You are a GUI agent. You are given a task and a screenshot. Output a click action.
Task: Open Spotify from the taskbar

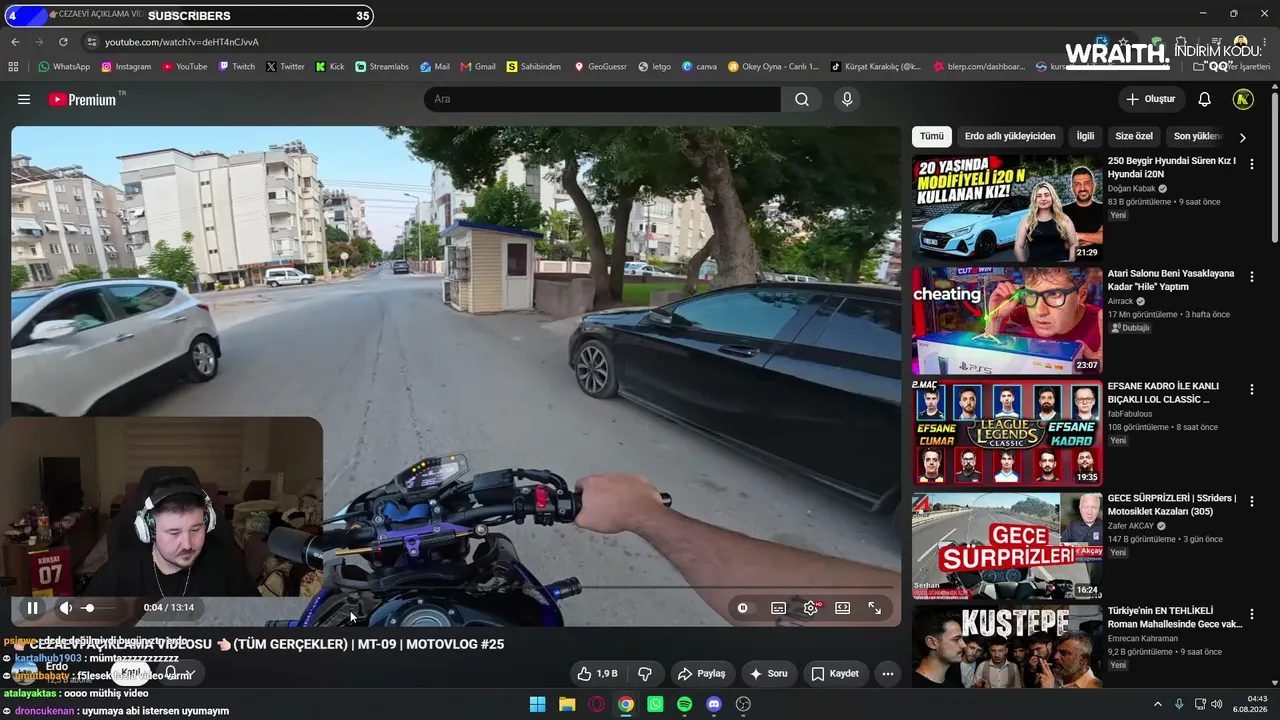[x=685, y=704]
